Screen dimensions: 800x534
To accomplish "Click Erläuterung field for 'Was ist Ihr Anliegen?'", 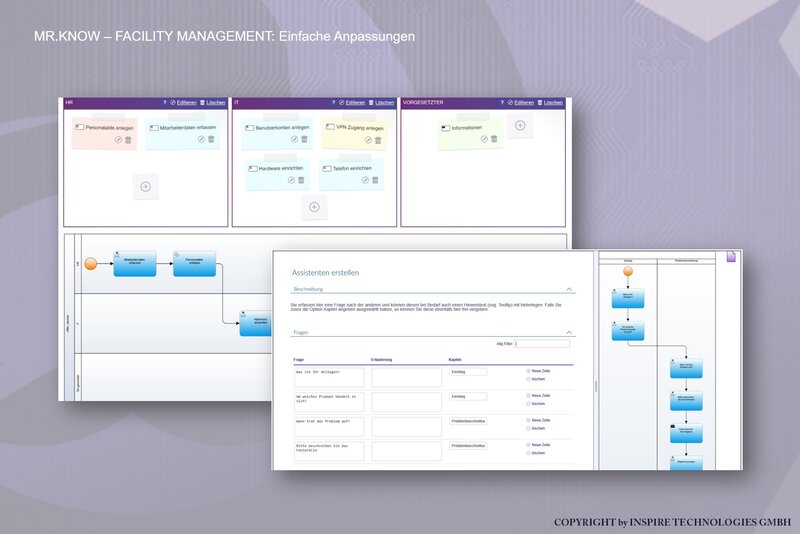I will tap(407, 377).
